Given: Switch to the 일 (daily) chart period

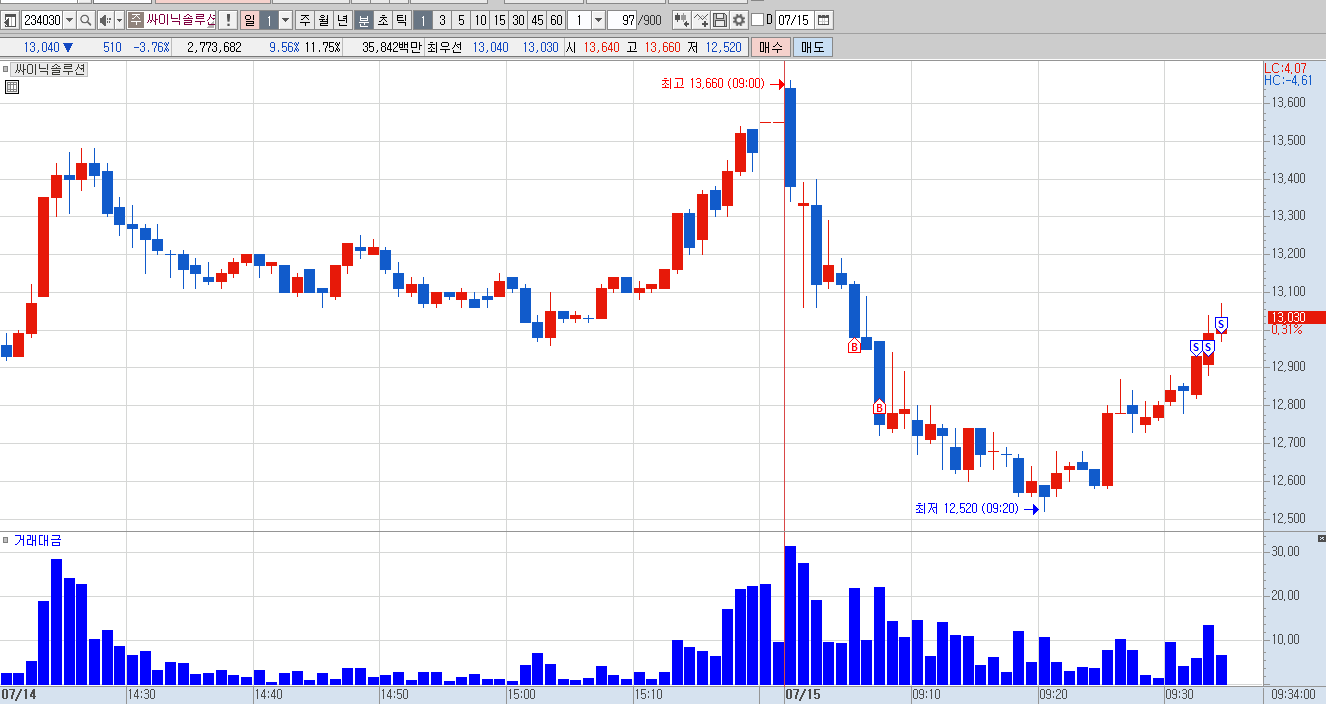Looking at the screenshot, I should pos(249,20).
